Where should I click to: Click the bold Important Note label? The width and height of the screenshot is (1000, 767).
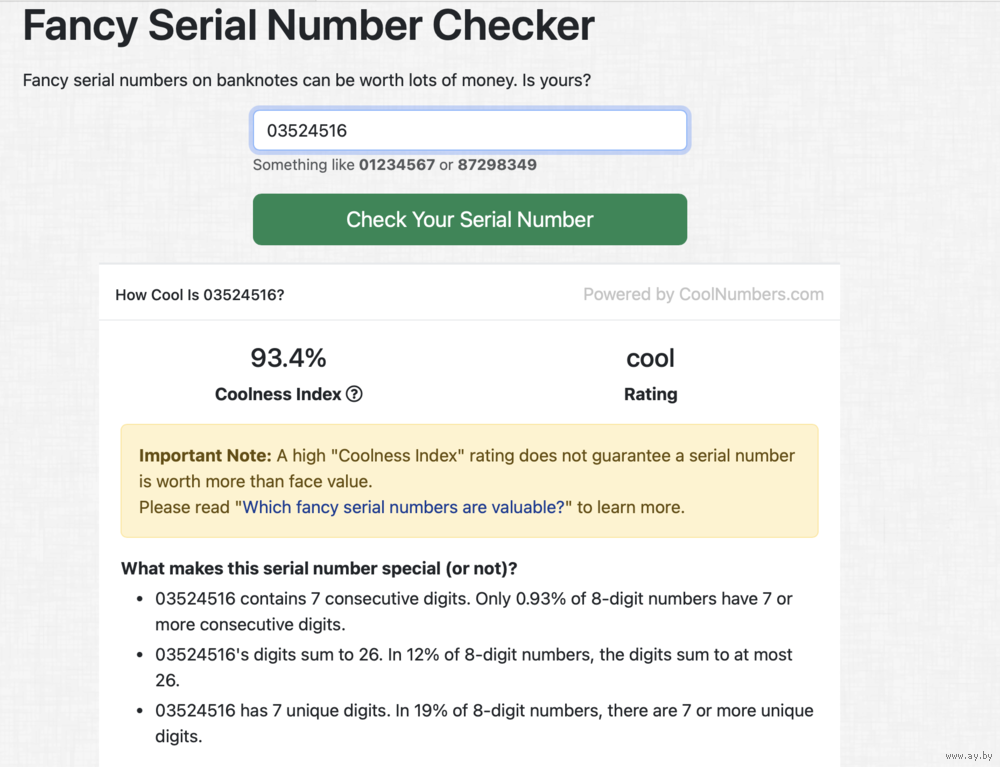click(x=205, y=455)
